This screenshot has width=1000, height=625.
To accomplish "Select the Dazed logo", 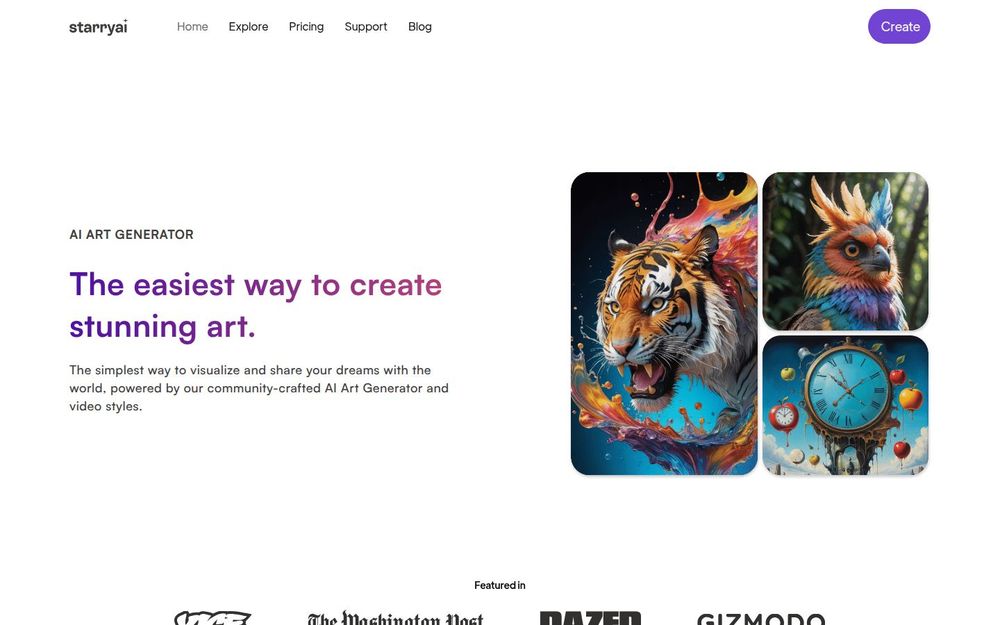I will 590,617.
